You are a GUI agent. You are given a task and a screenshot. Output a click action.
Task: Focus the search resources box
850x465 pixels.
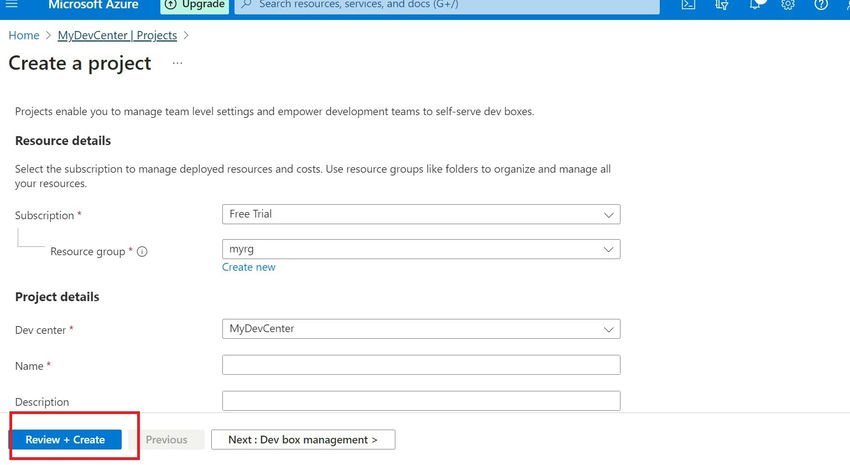[x=447, y=5]
